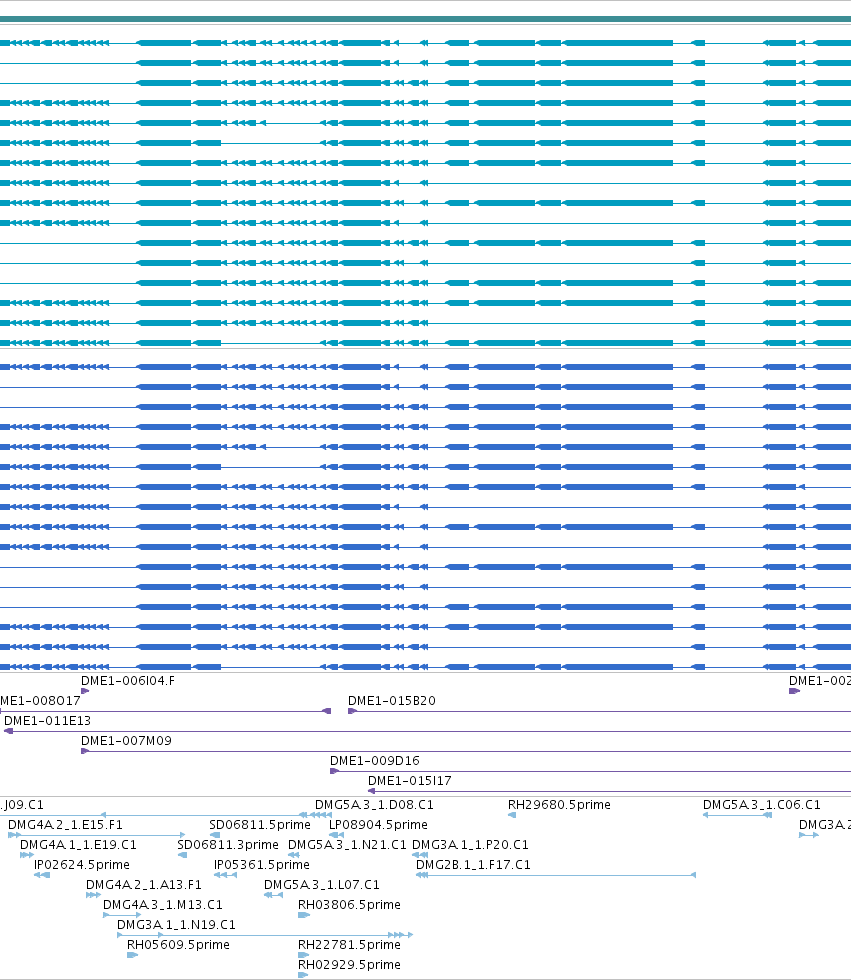The width and height of the screenshot is (851, 980).
Task: Click the alignment arrows under DMG5A.3_1.C06.C1
Action: 737,815
